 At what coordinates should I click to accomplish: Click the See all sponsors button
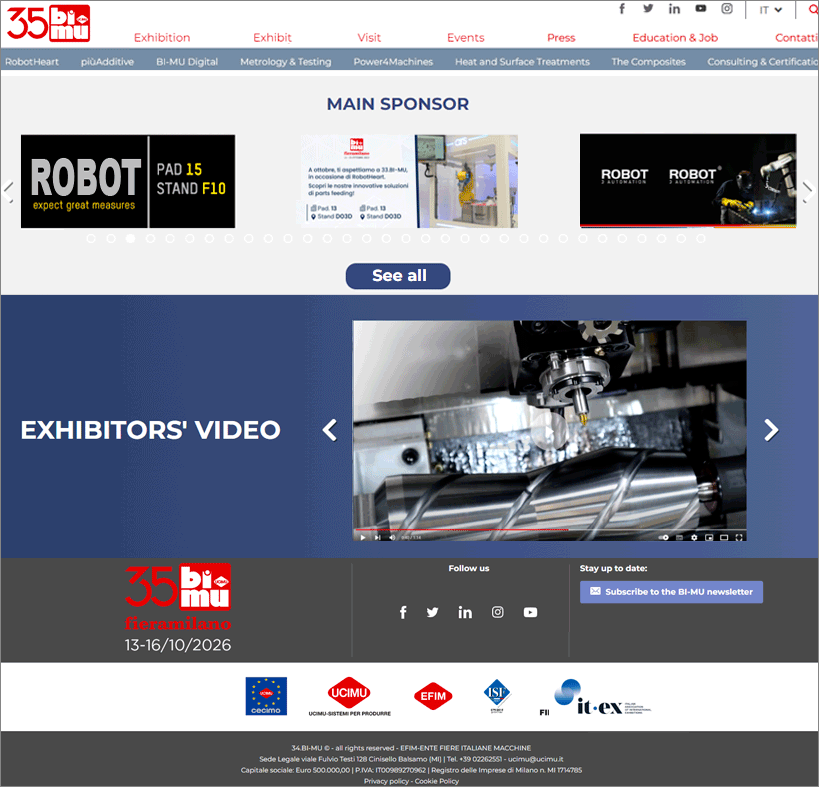click(x=398, y=276)
